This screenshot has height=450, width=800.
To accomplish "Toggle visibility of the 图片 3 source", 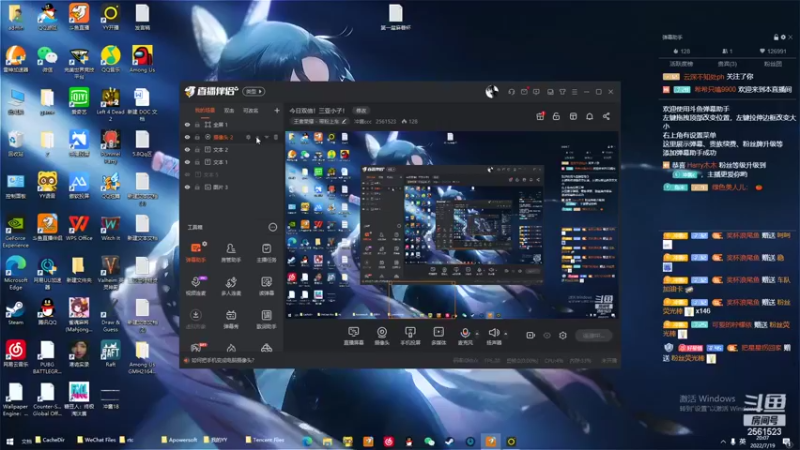I will (187, 187).
